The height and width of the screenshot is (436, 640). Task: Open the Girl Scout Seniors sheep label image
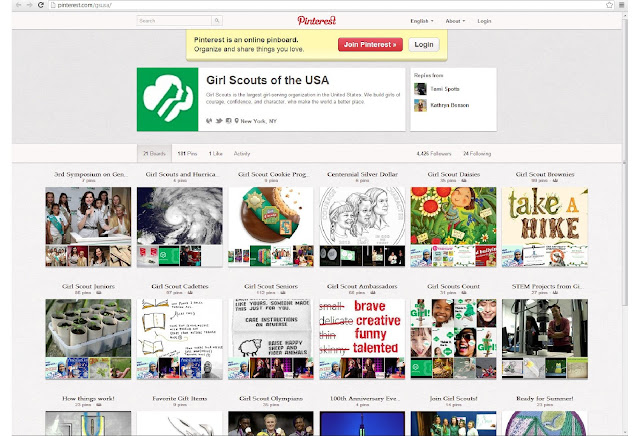pyautogui.click(x=271, y=328)
